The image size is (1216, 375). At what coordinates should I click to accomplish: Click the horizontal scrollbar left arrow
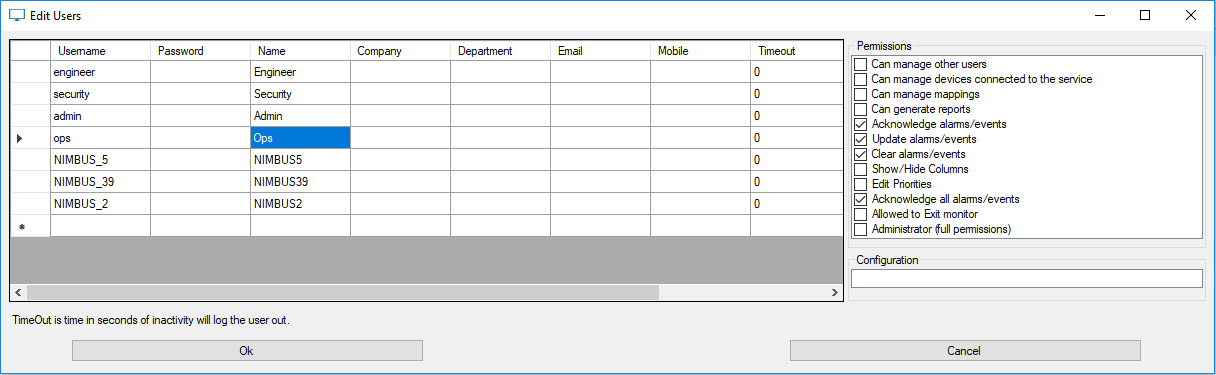coord(18,293)
